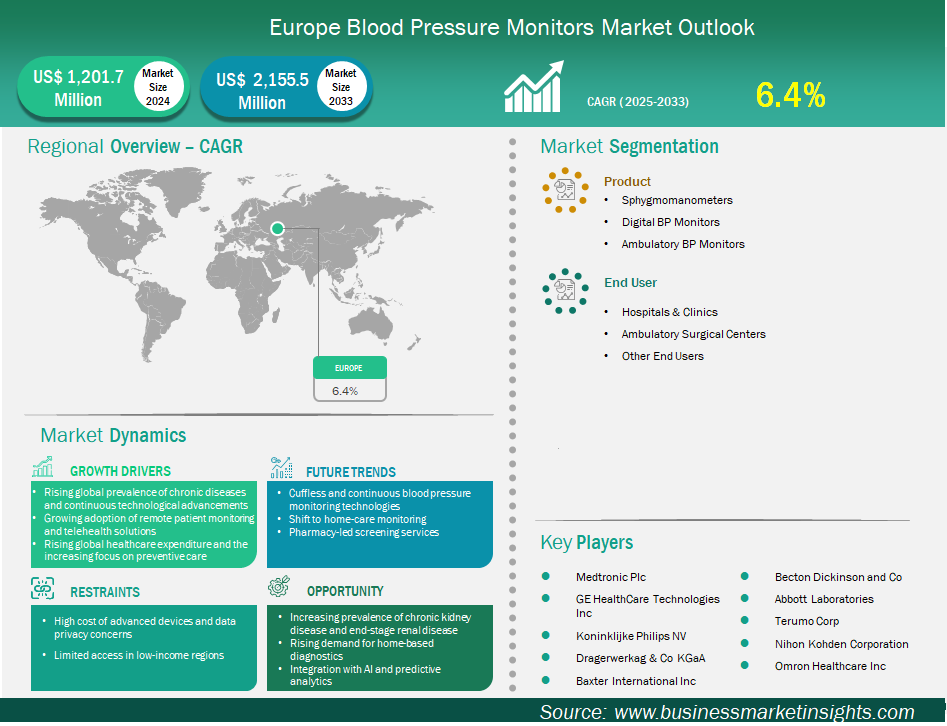Click Omron Healthcare Inc in Key Players
Image resolution: width=947 pixels, height=726 pixels.
coord(830,666)
